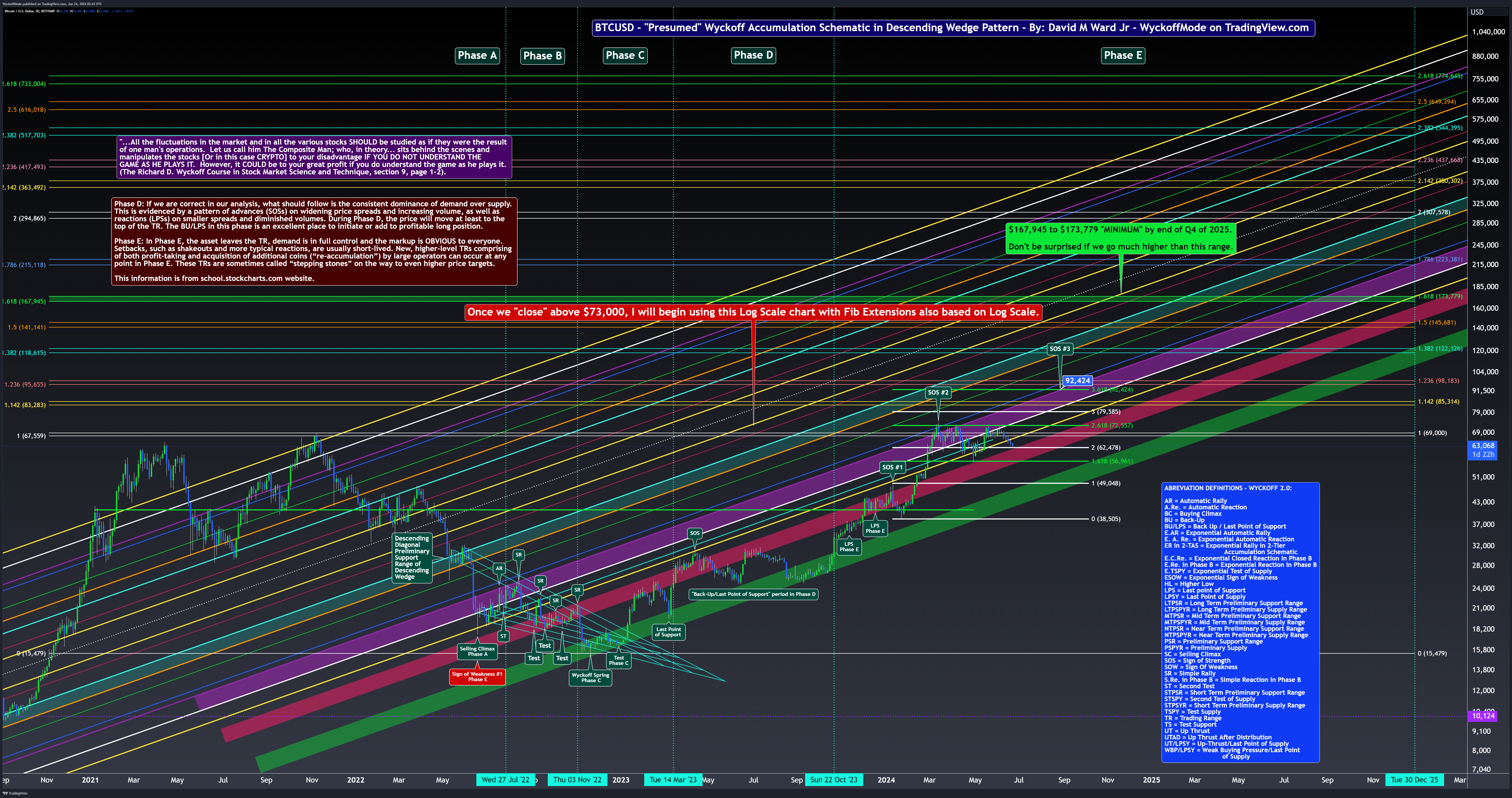
Task: Click the blue 92,424 price callout
Action: (x=1078, y=381)
